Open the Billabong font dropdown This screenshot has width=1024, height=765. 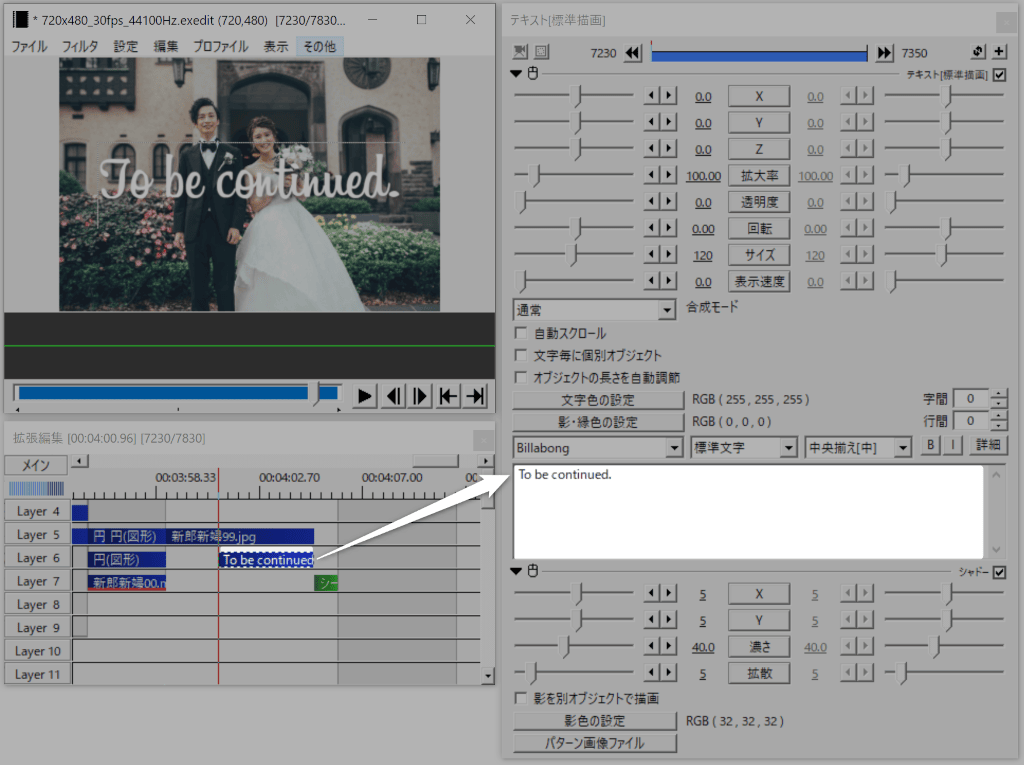pyautogui.click(x=598, y=447)
